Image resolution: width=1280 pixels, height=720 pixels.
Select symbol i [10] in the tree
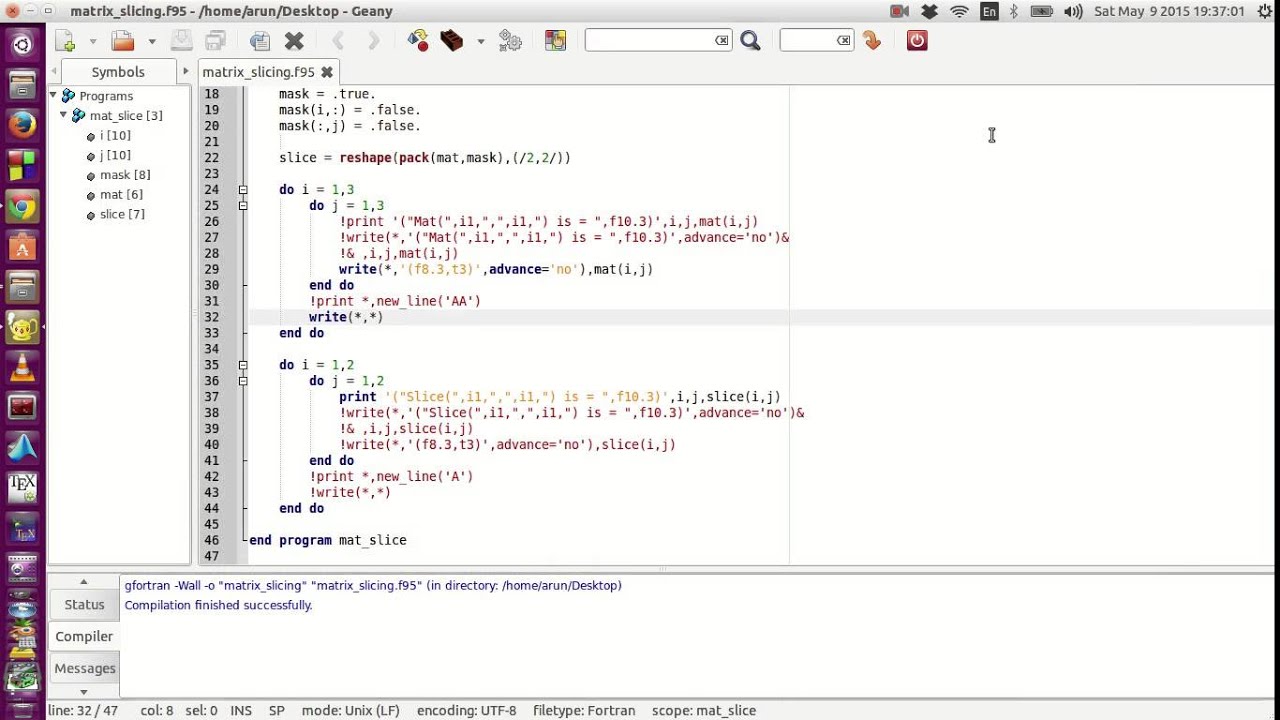coord(115,135)
